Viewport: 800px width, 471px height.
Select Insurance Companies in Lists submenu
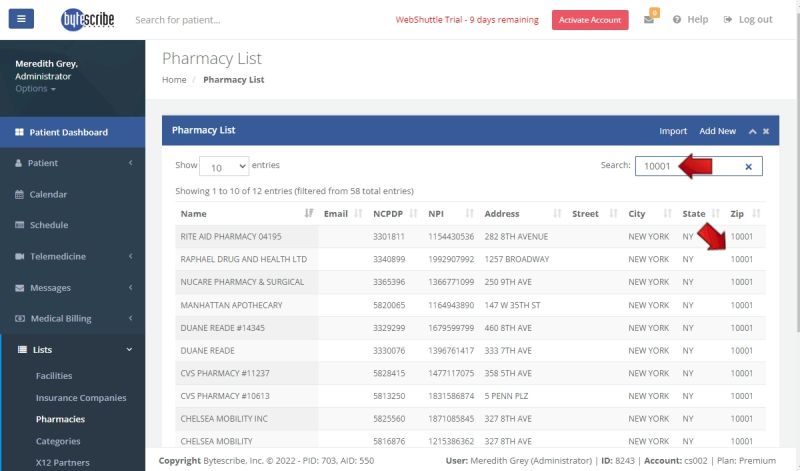81,397
